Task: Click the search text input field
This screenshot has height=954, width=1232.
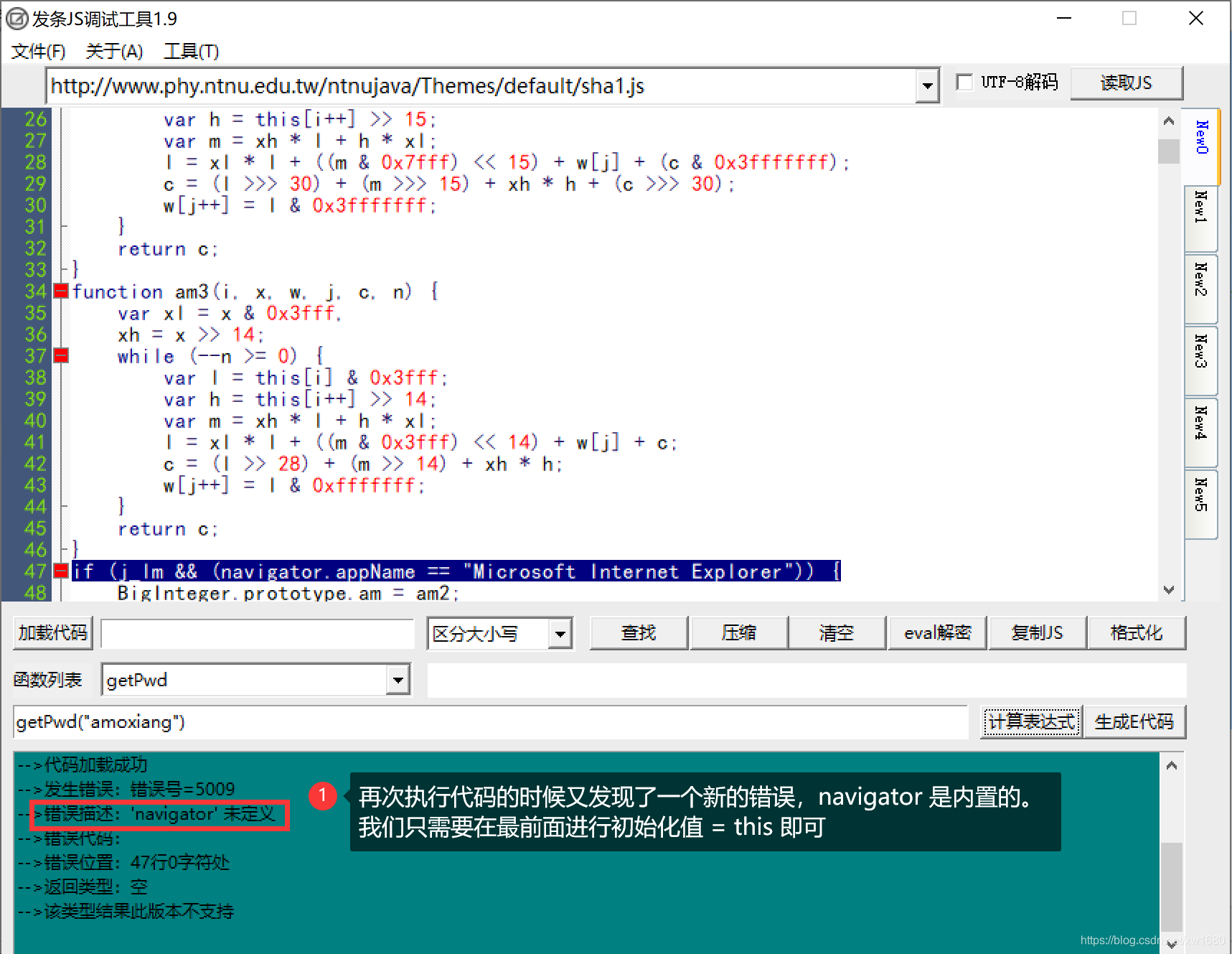Action: 258,633
